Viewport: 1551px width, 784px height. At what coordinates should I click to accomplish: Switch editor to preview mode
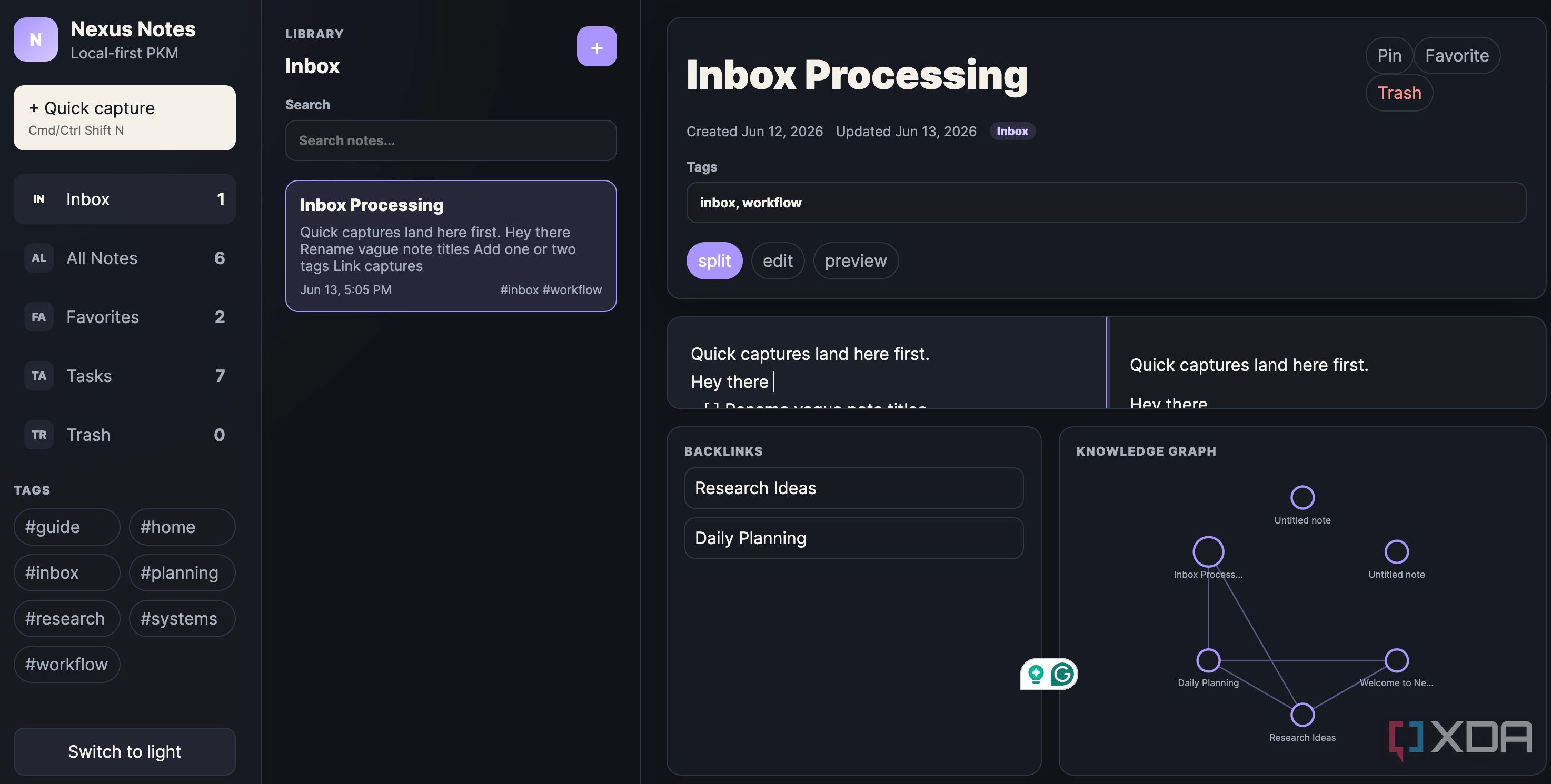(856, 260)
